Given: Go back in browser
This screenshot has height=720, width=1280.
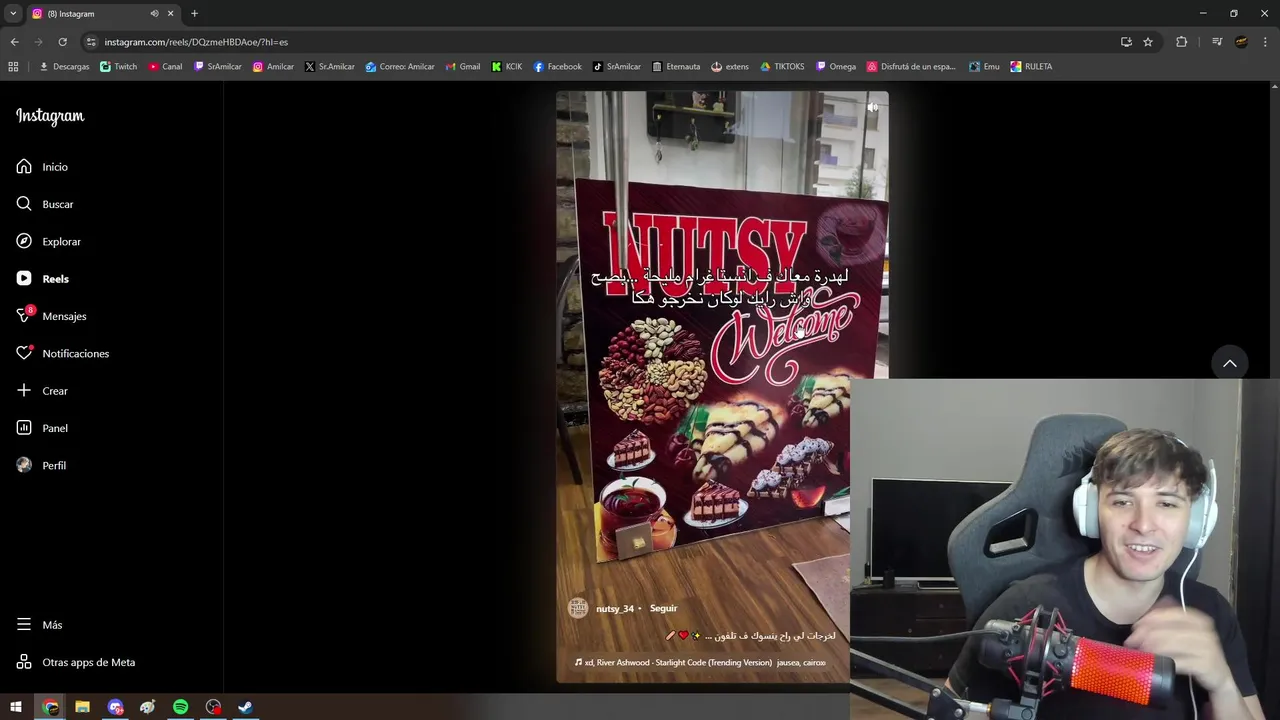Looking at the screenshot, I should pyautogui.click(x=14, y=42).
